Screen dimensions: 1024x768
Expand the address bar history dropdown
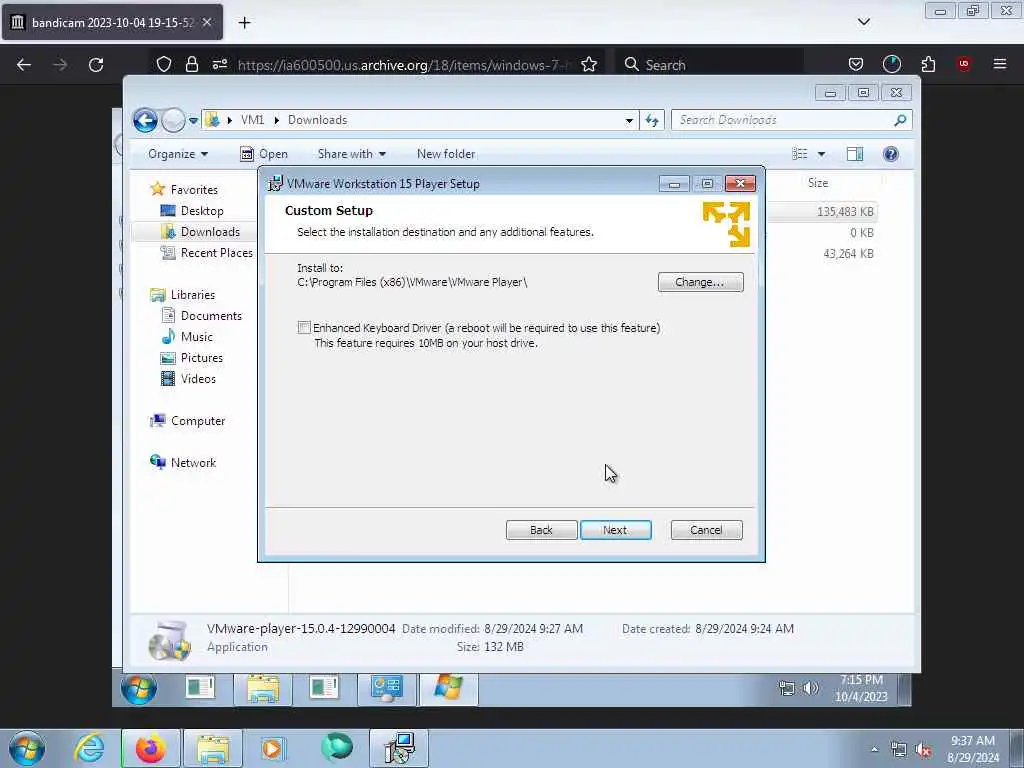click(x=629, y=120)
